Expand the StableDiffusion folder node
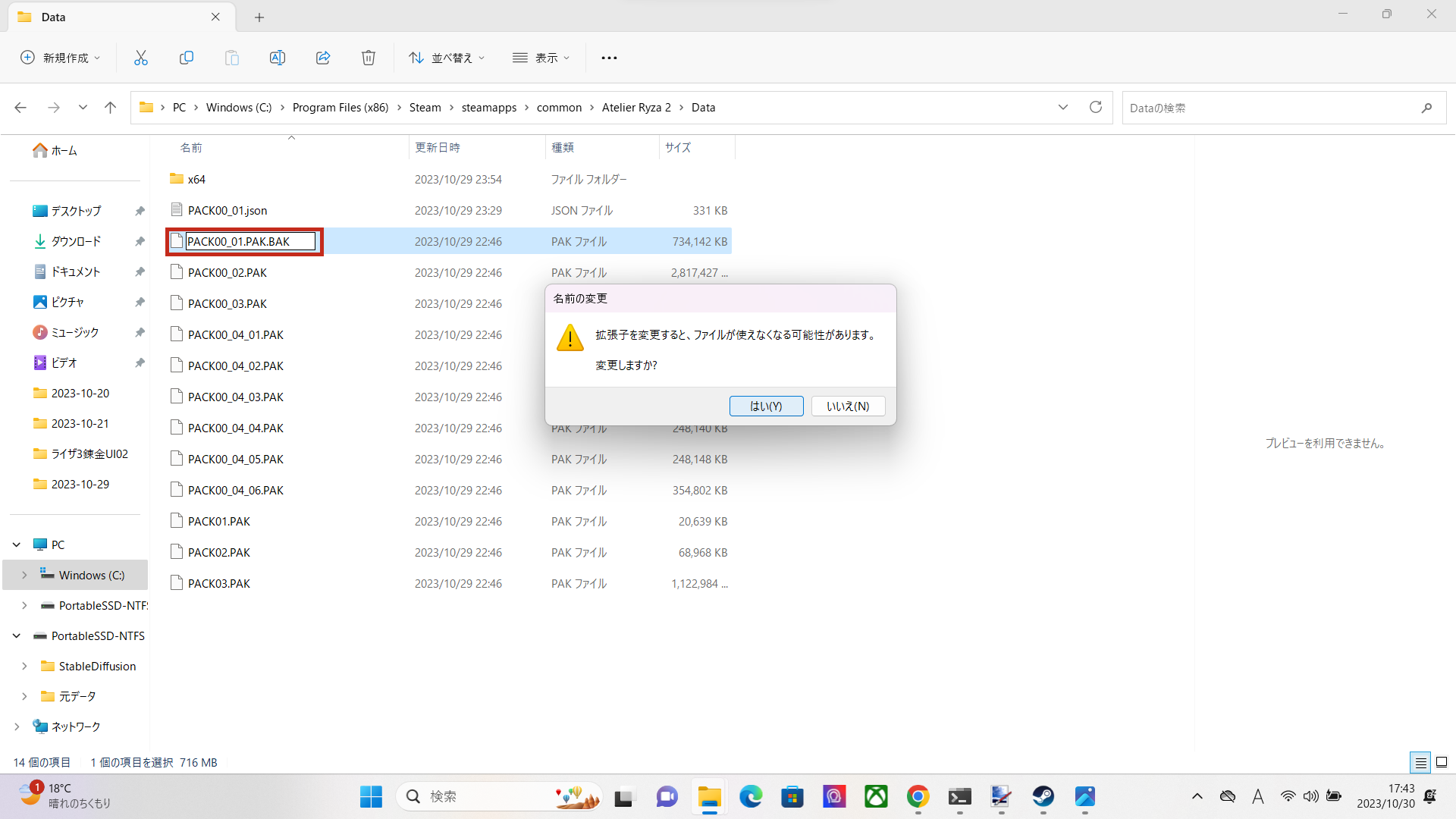The image size is (1456, 819). point(24,666)
